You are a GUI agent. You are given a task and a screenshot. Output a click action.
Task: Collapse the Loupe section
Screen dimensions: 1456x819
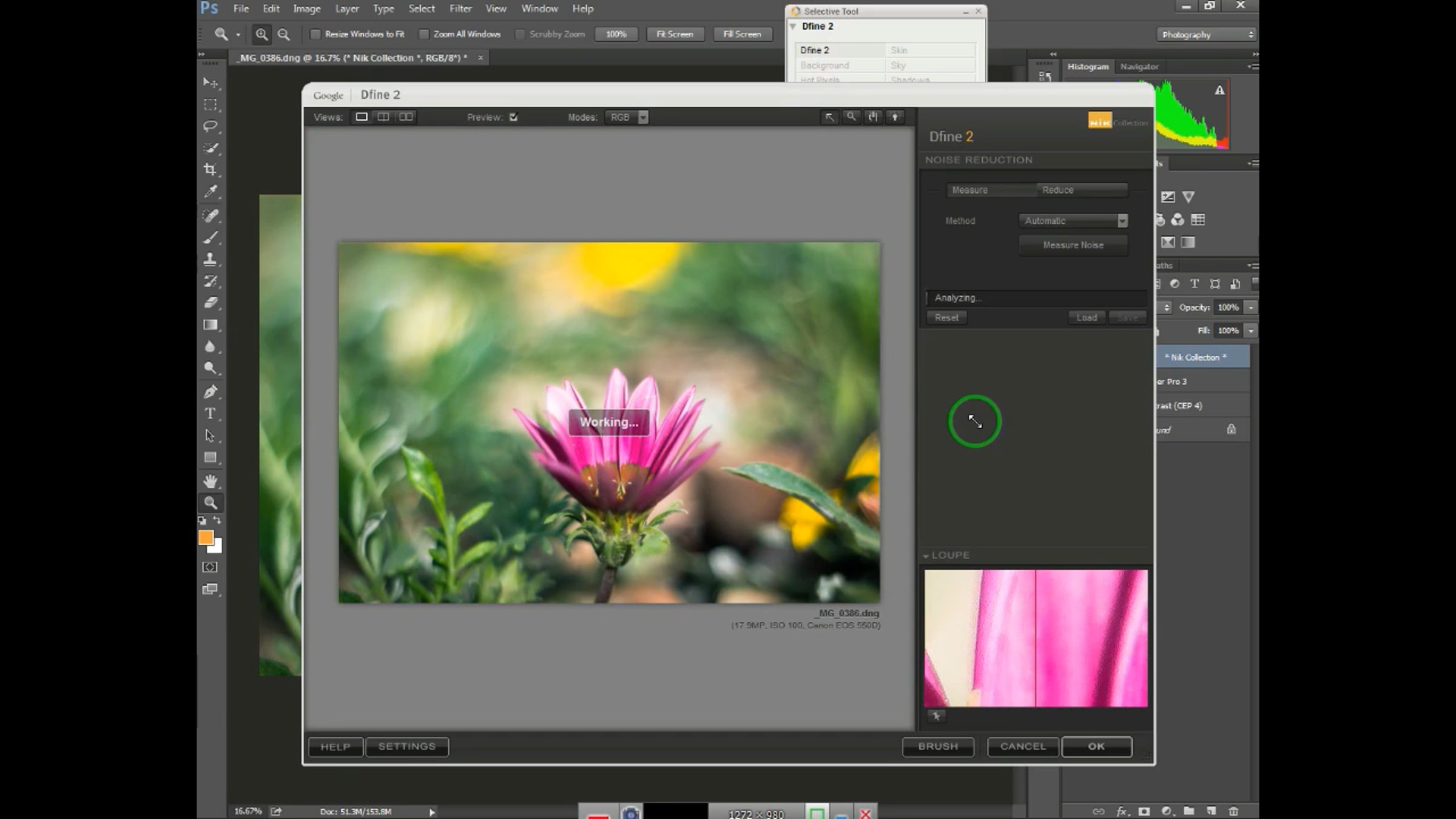[x=926, y=556]
